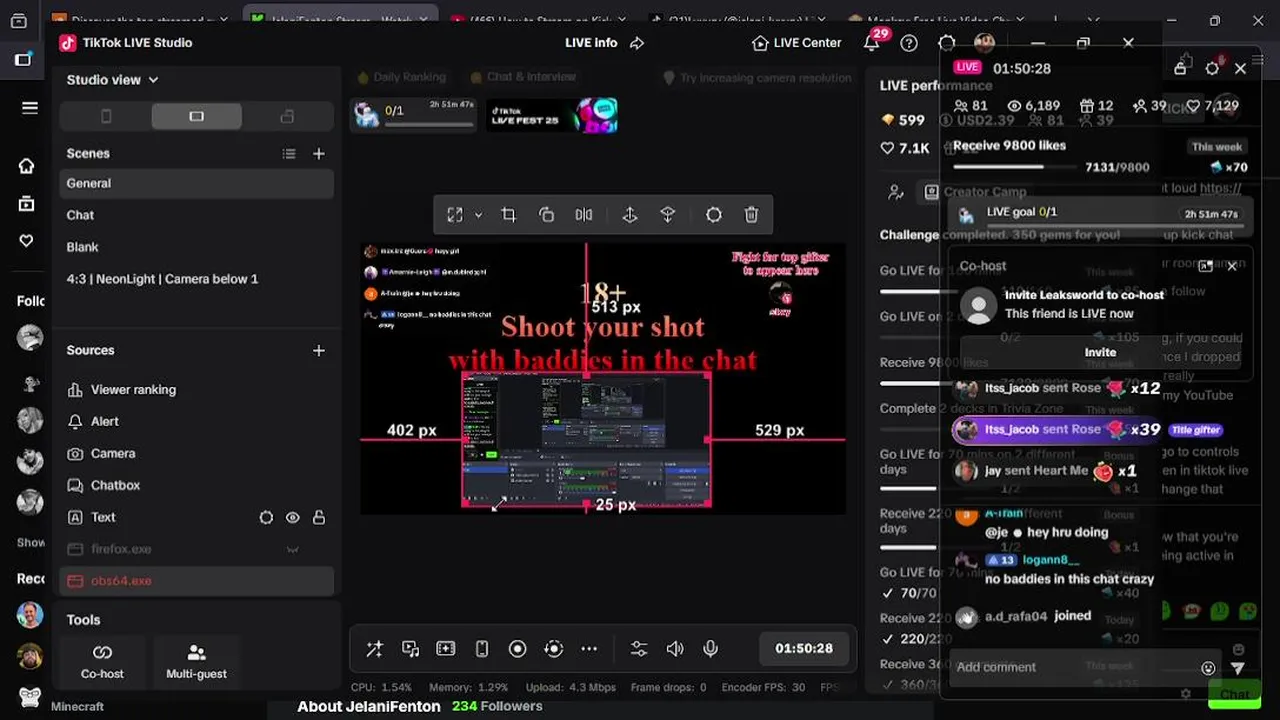Open the Creator Camp section
The height and width of the screenshot is (720, 1280).
974,192
